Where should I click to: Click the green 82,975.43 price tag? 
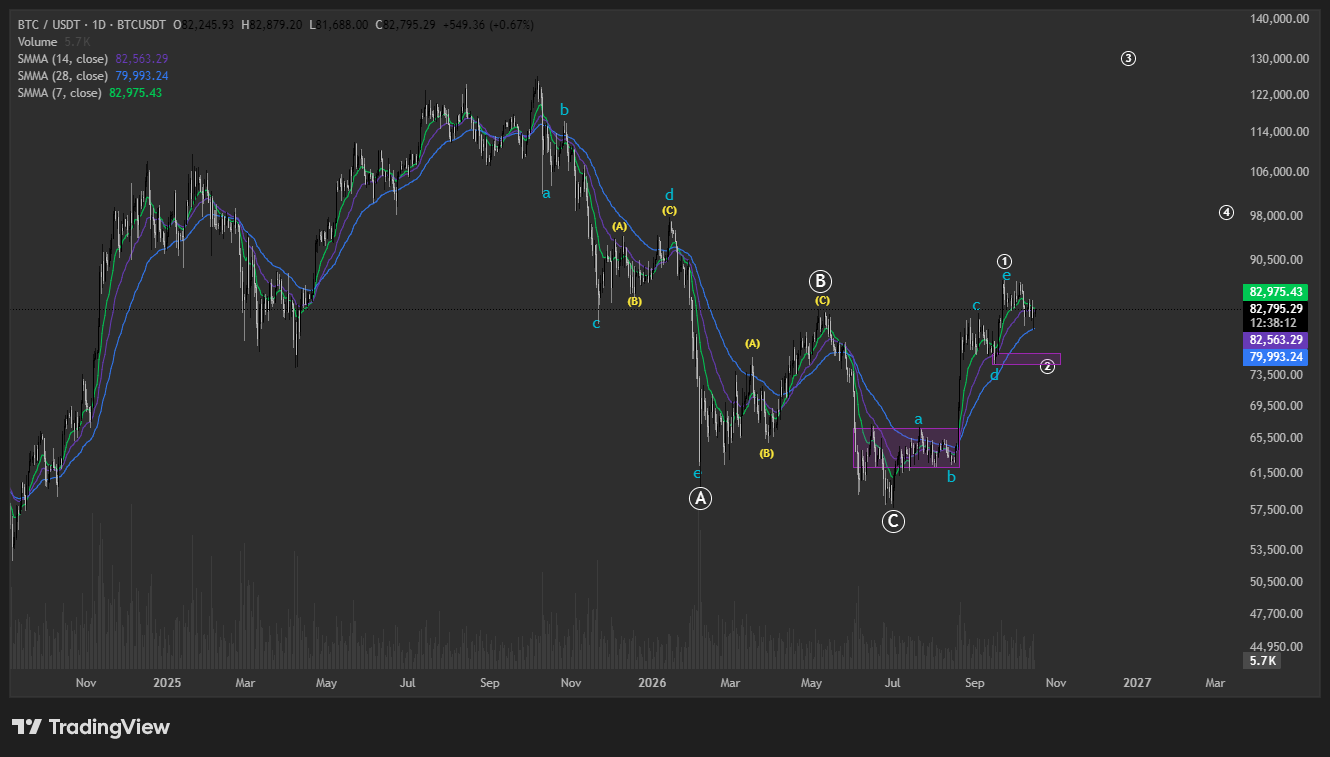point(1275,292)
